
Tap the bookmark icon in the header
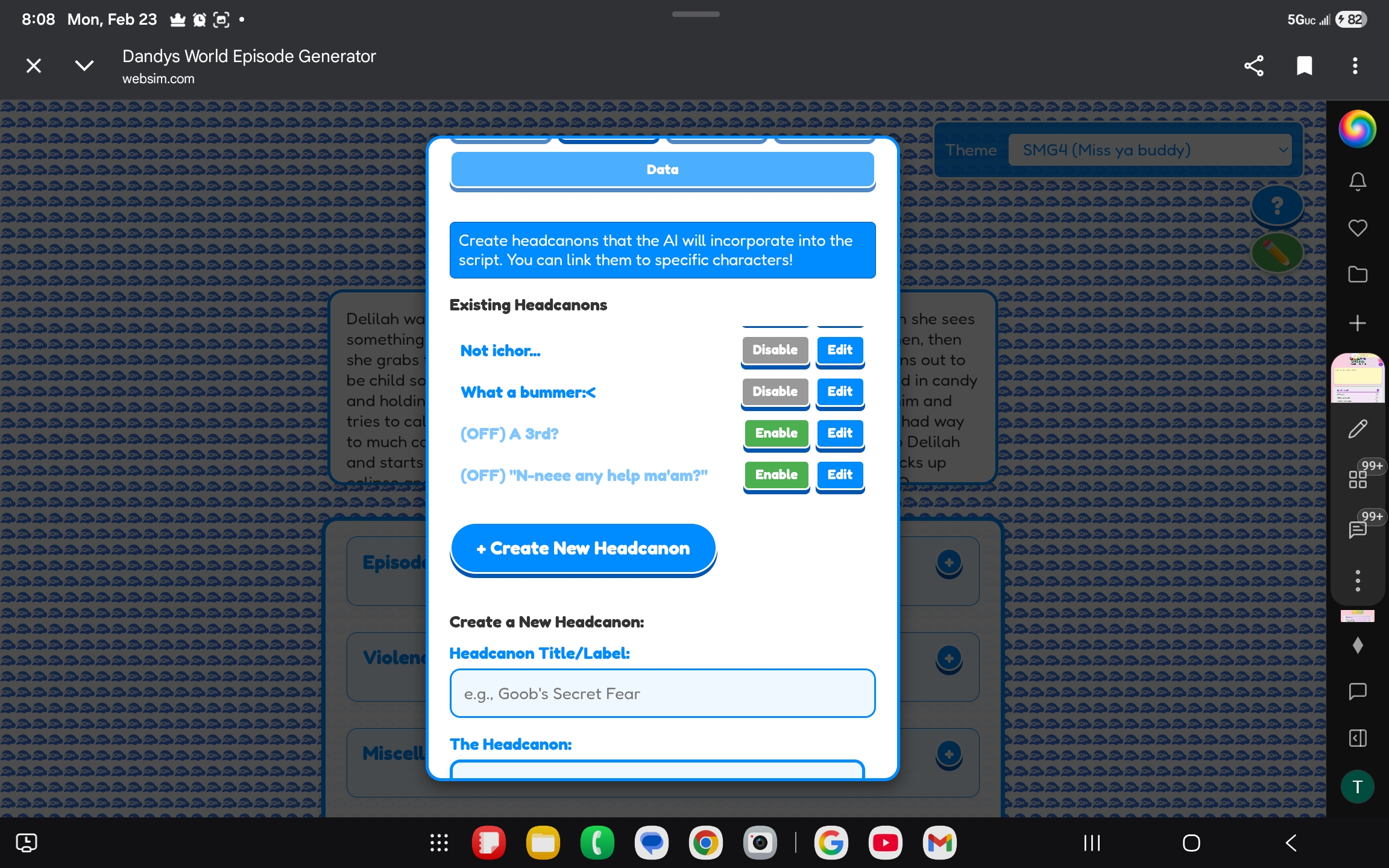pyautogui.click(x=1304, y=66)
